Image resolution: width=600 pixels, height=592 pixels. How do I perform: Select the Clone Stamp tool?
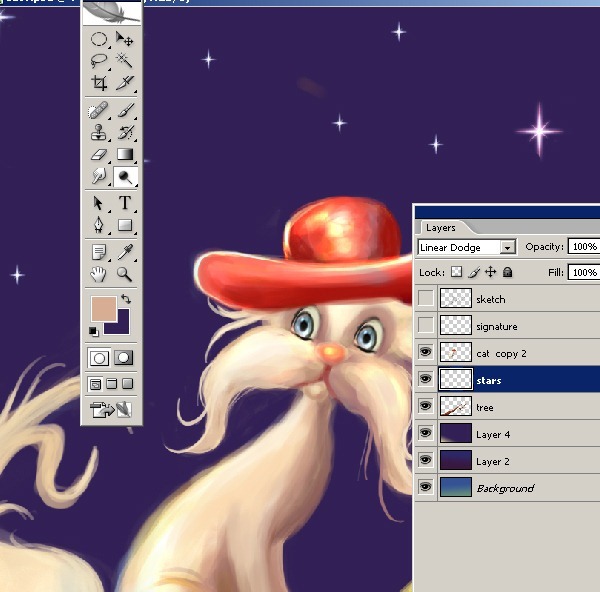[x=99, y=132]
